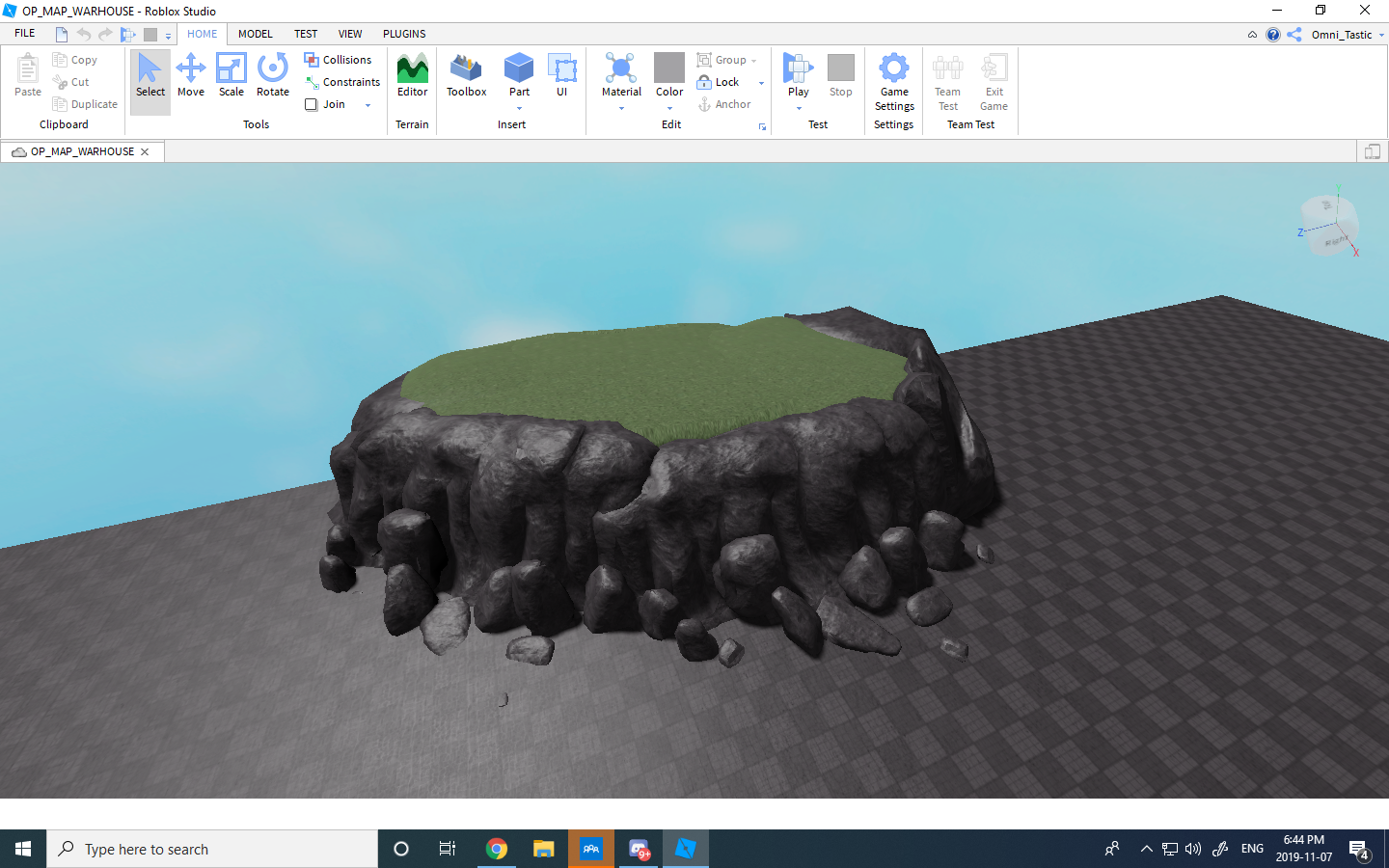1389x868 pixels.
Task: Insert a new Part
Action: [x=519, y=72]
